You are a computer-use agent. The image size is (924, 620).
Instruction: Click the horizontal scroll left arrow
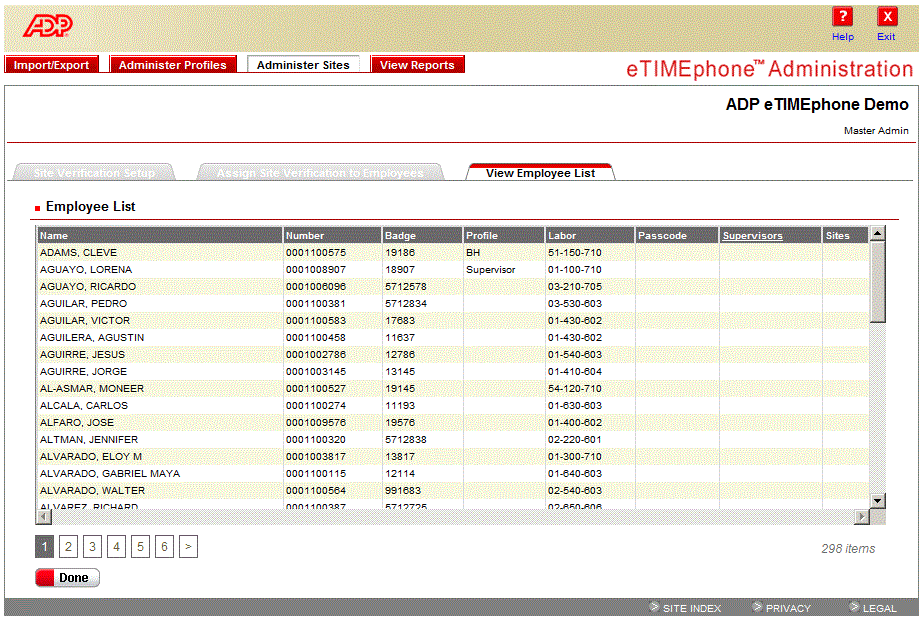pyautogui.click(x=44, y=516)
